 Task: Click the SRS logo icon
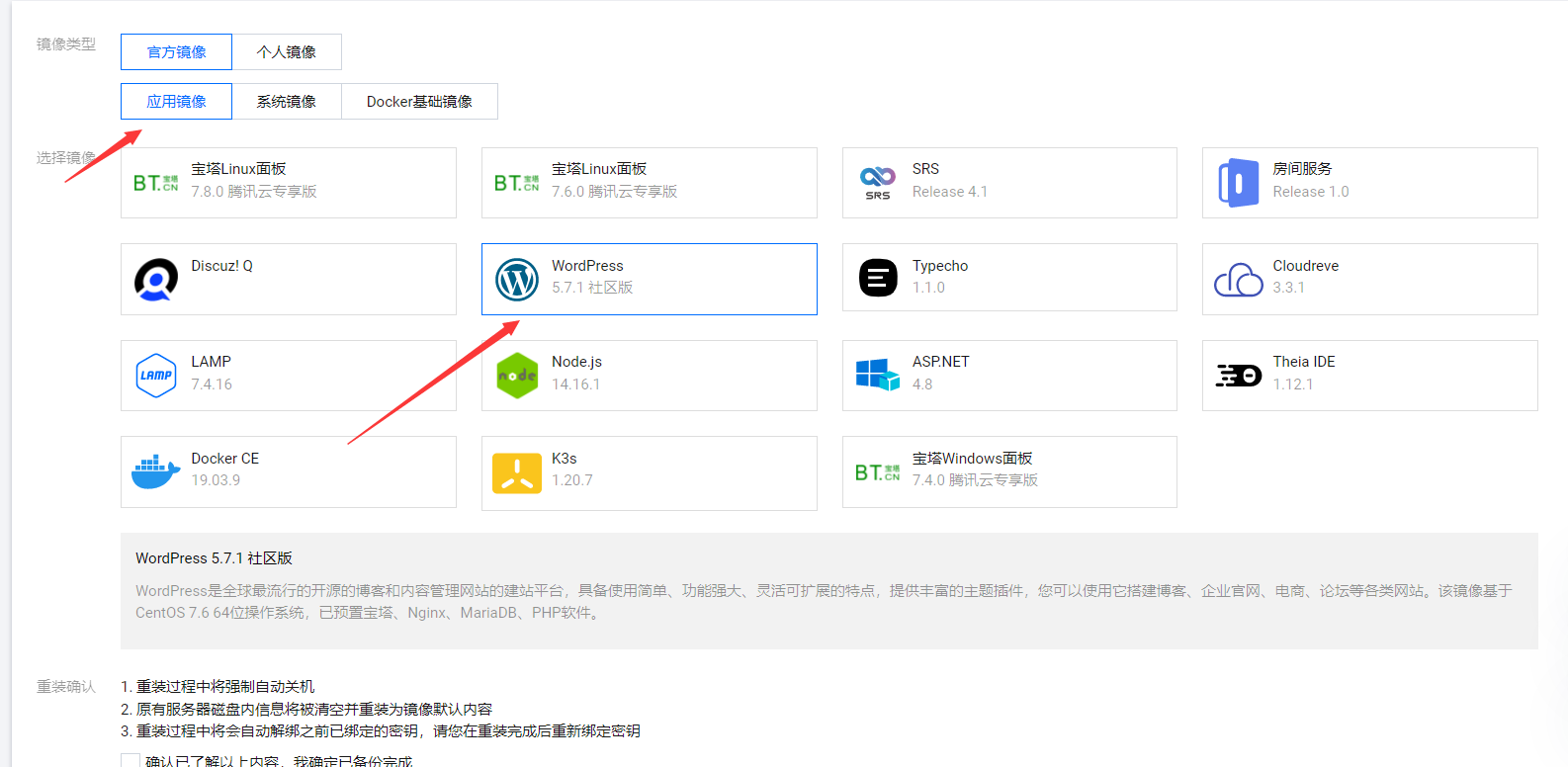(877, 183)
